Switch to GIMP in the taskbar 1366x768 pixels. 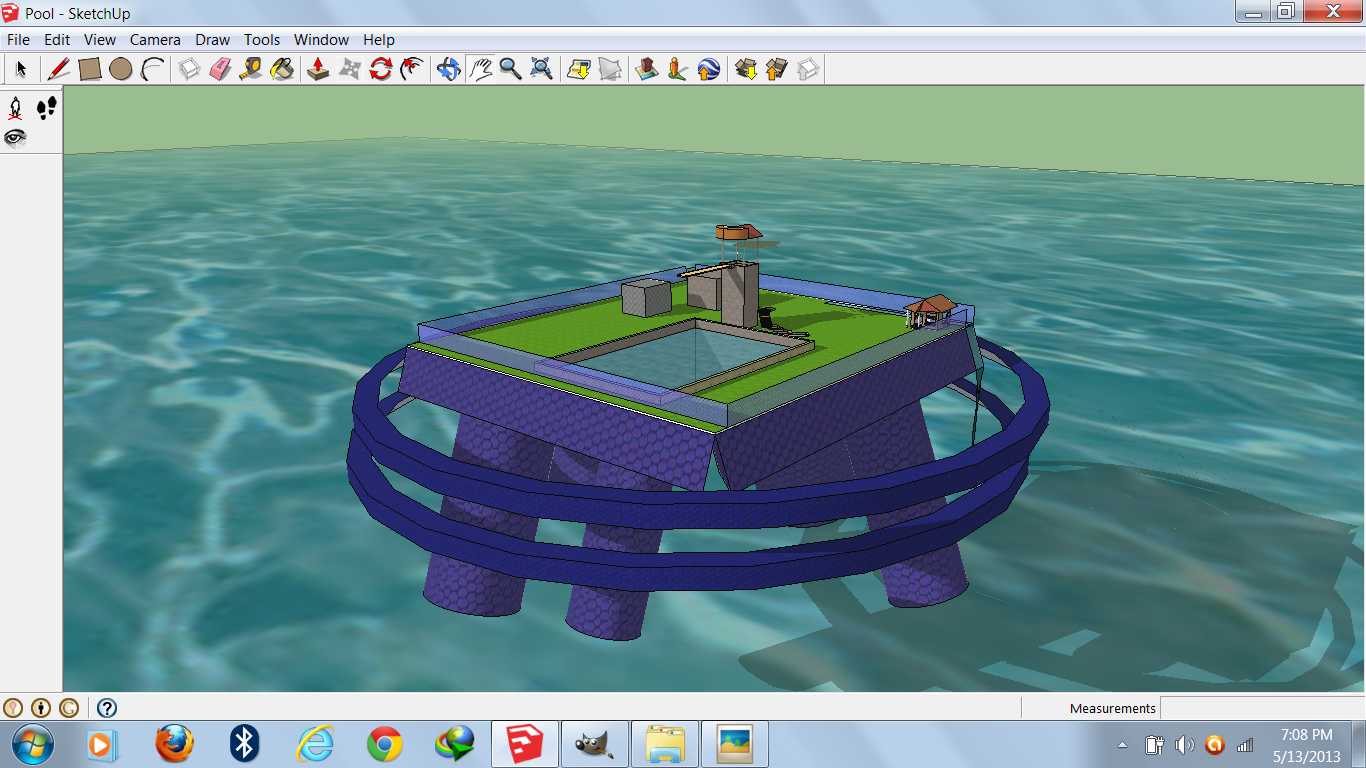(x=594, y=744)
